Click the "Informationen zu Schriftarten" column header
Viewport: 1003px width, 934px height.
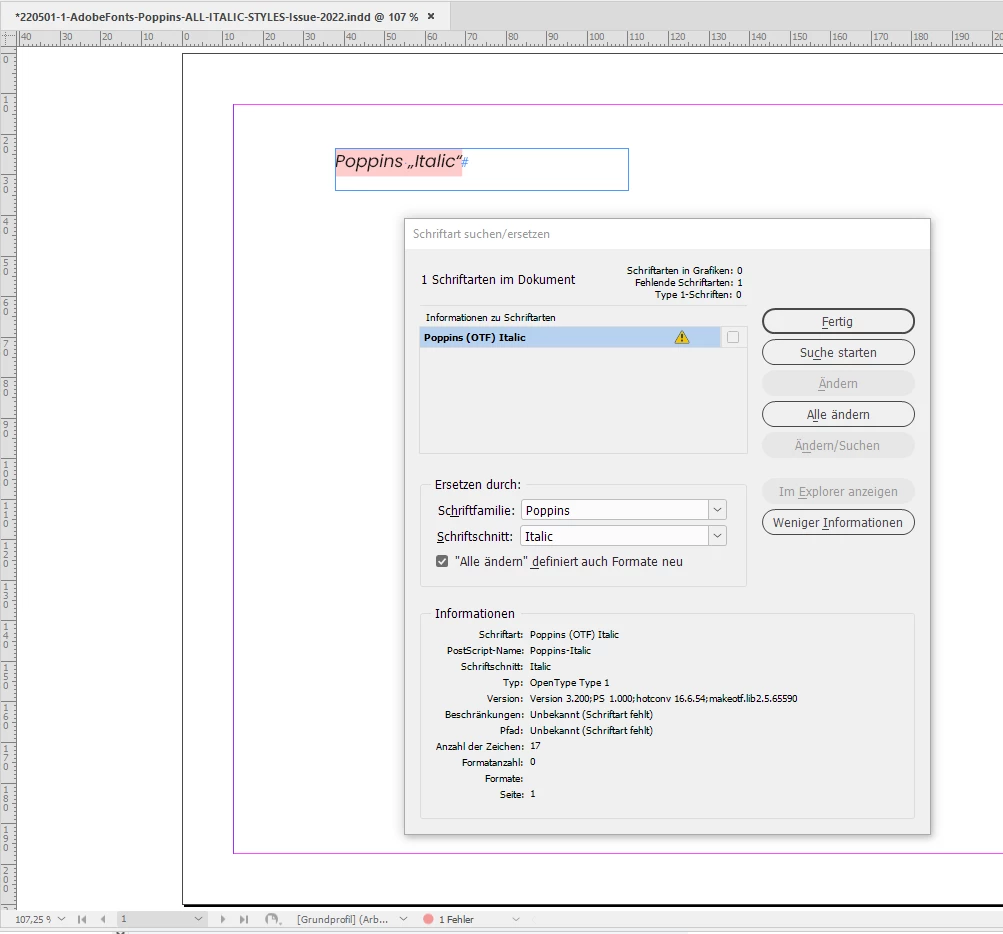491,317
